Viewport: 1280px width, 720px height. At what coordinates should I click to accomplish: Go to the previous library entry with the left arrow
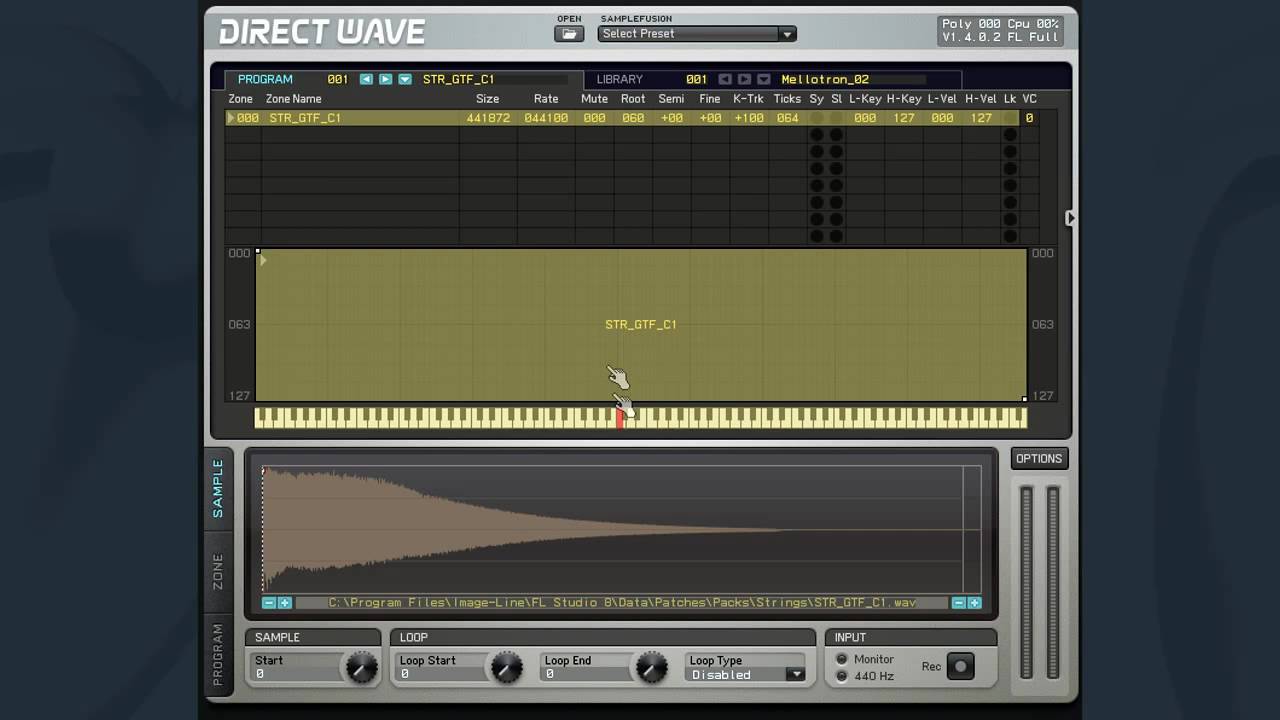pyautogui.click(x=725, y=79)
